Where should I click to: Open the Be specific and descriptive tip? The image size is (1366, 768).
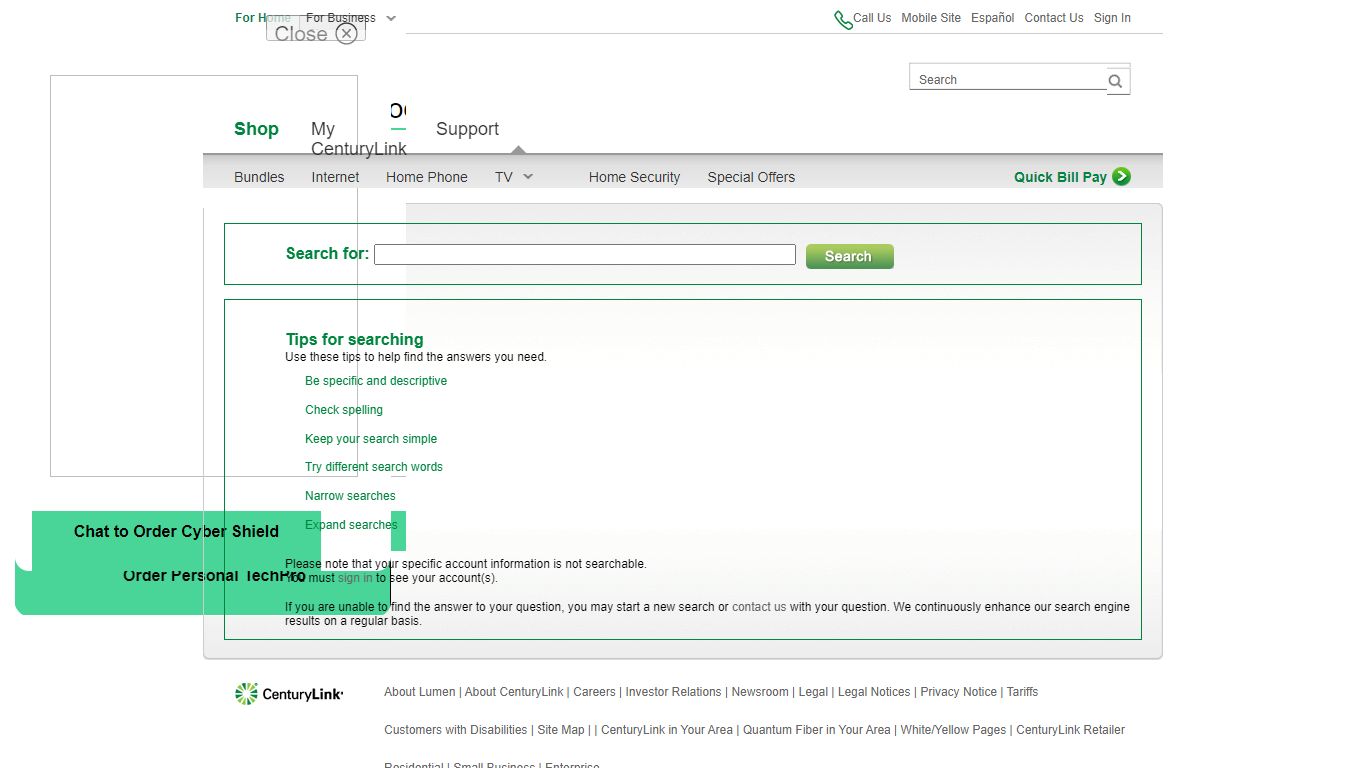pos(376,381)
